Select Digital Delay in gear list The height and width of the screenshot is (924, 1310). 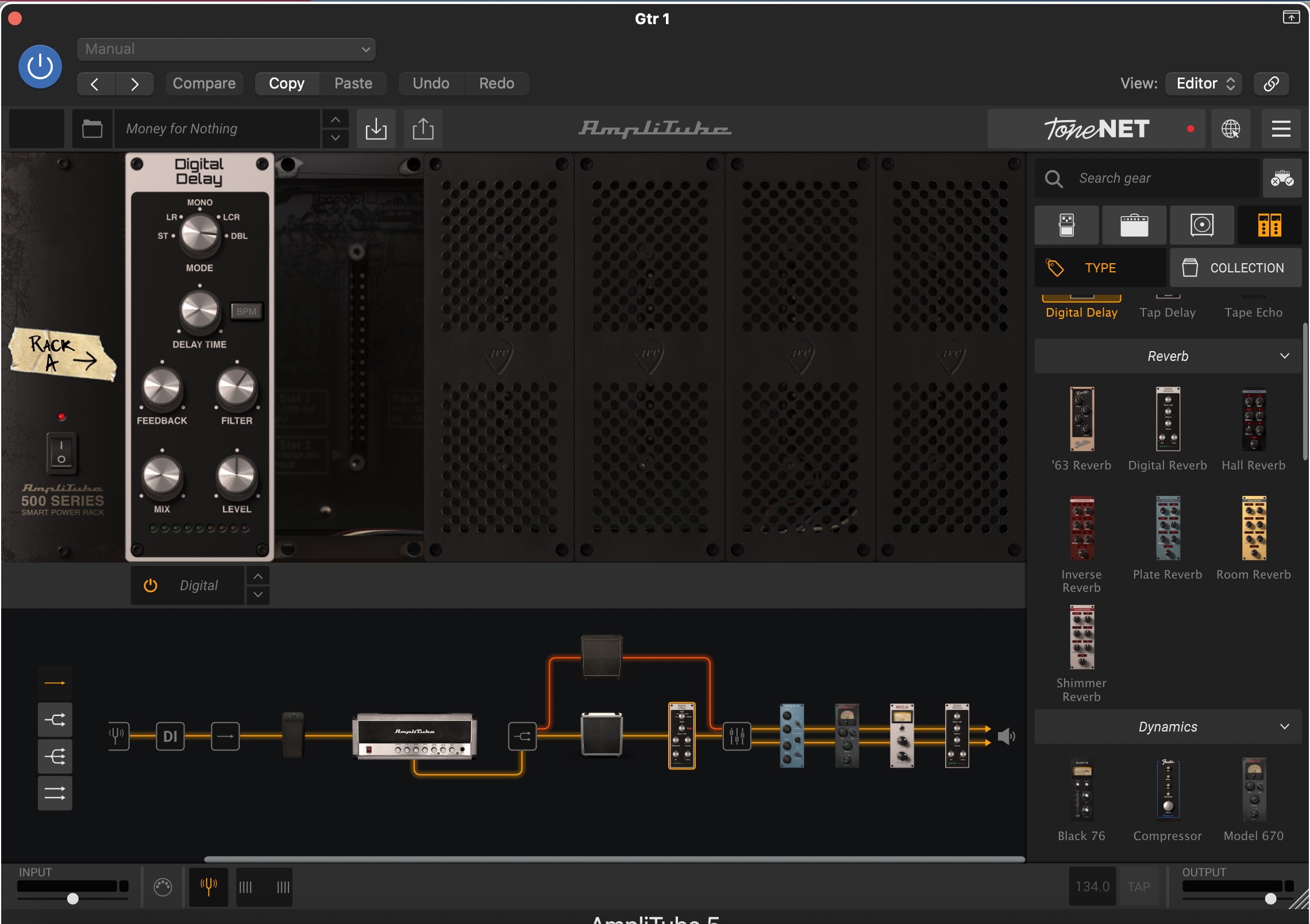tap(1082, 308)
